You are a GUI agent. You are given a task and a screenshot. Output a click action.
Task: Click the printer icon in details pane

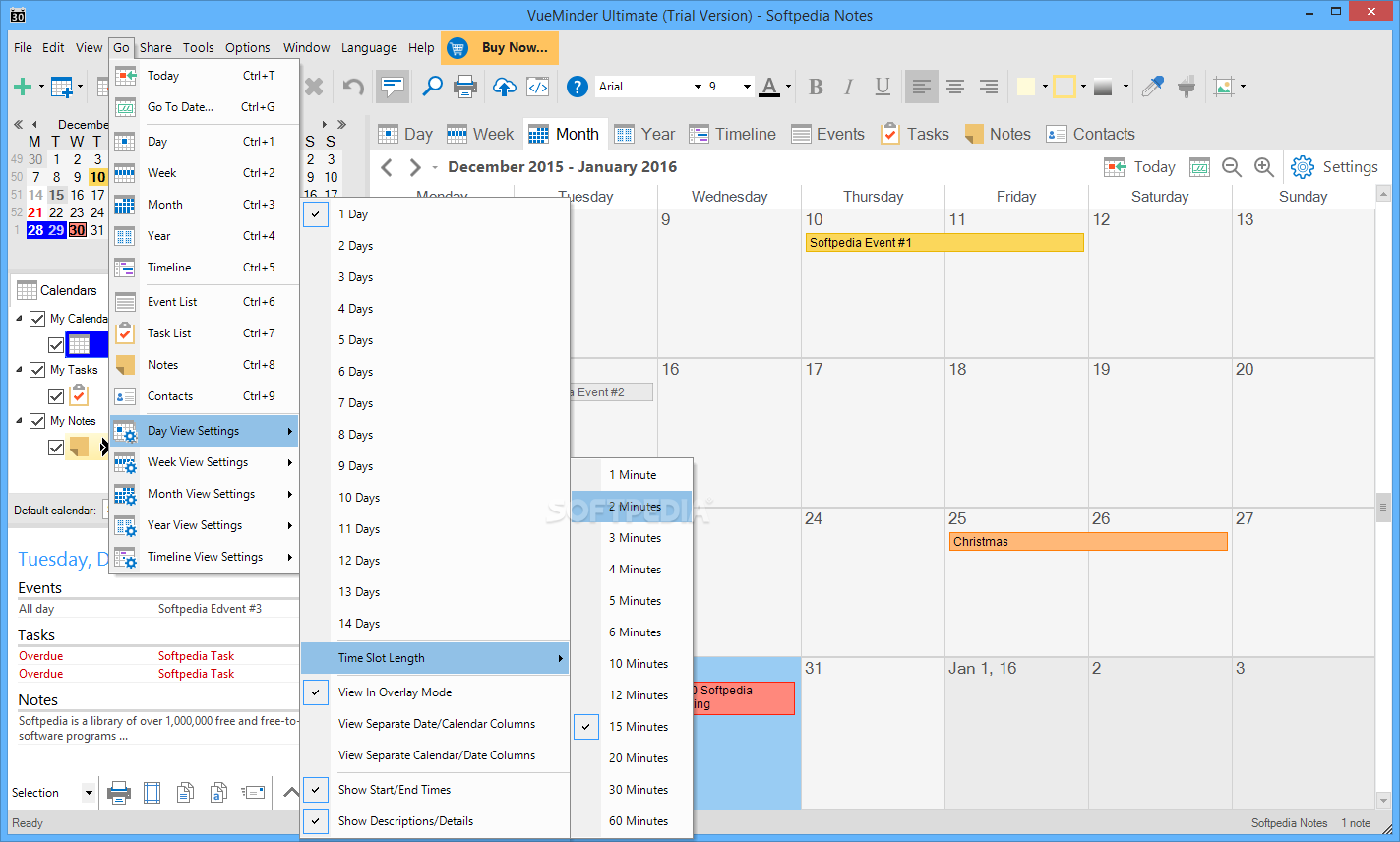118,792
